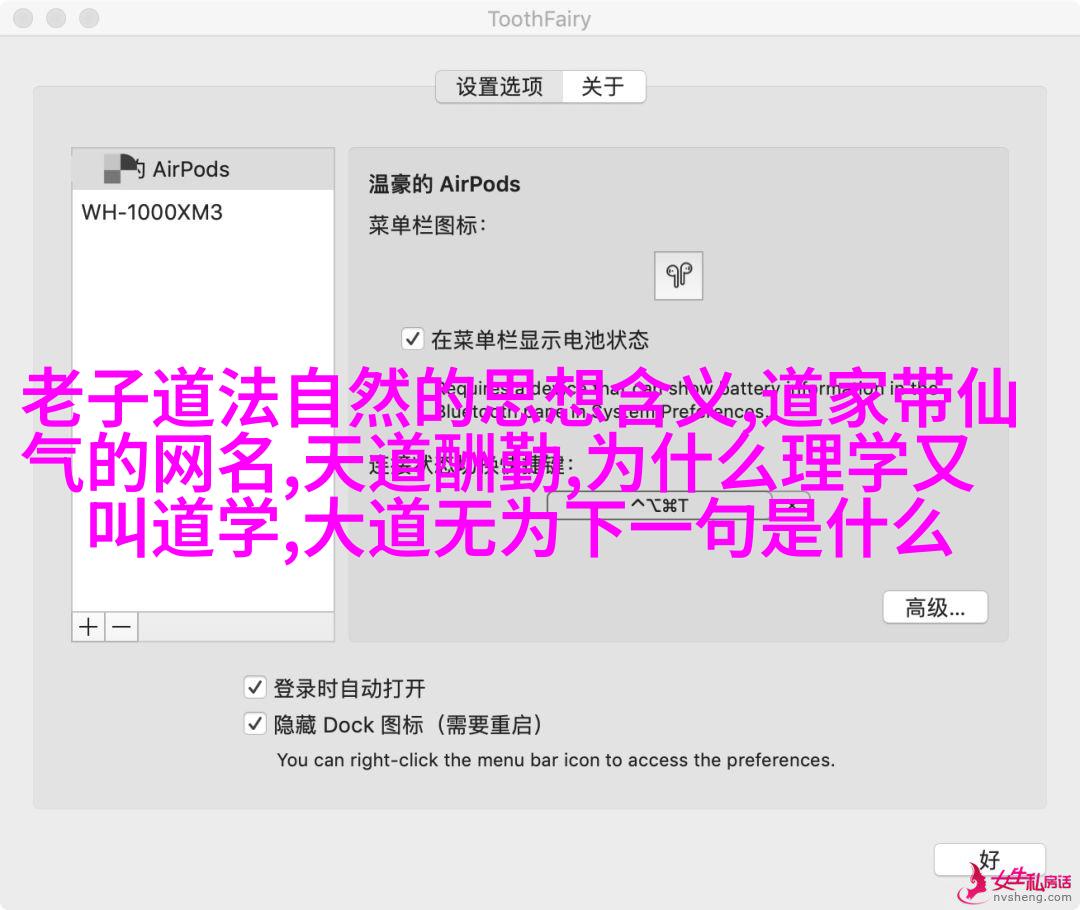Click the 温豪的 AirPods heading
The height and width of the screenshot is (910, 1080).
(444, 185)
